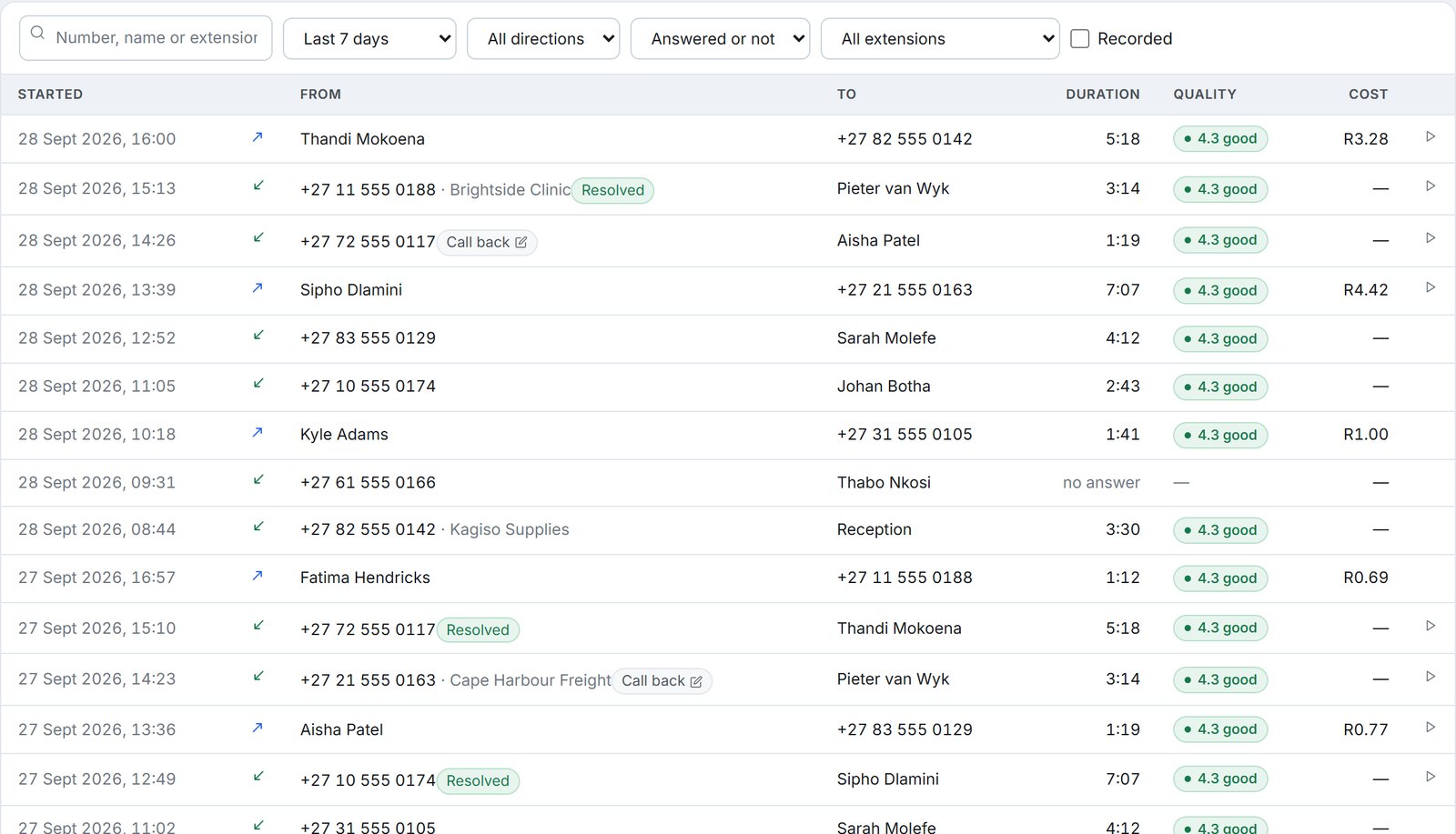Click incoming arrow icon for 11:05 call
The width and height of the screenshot is (1456, 834).
[258, 384]
